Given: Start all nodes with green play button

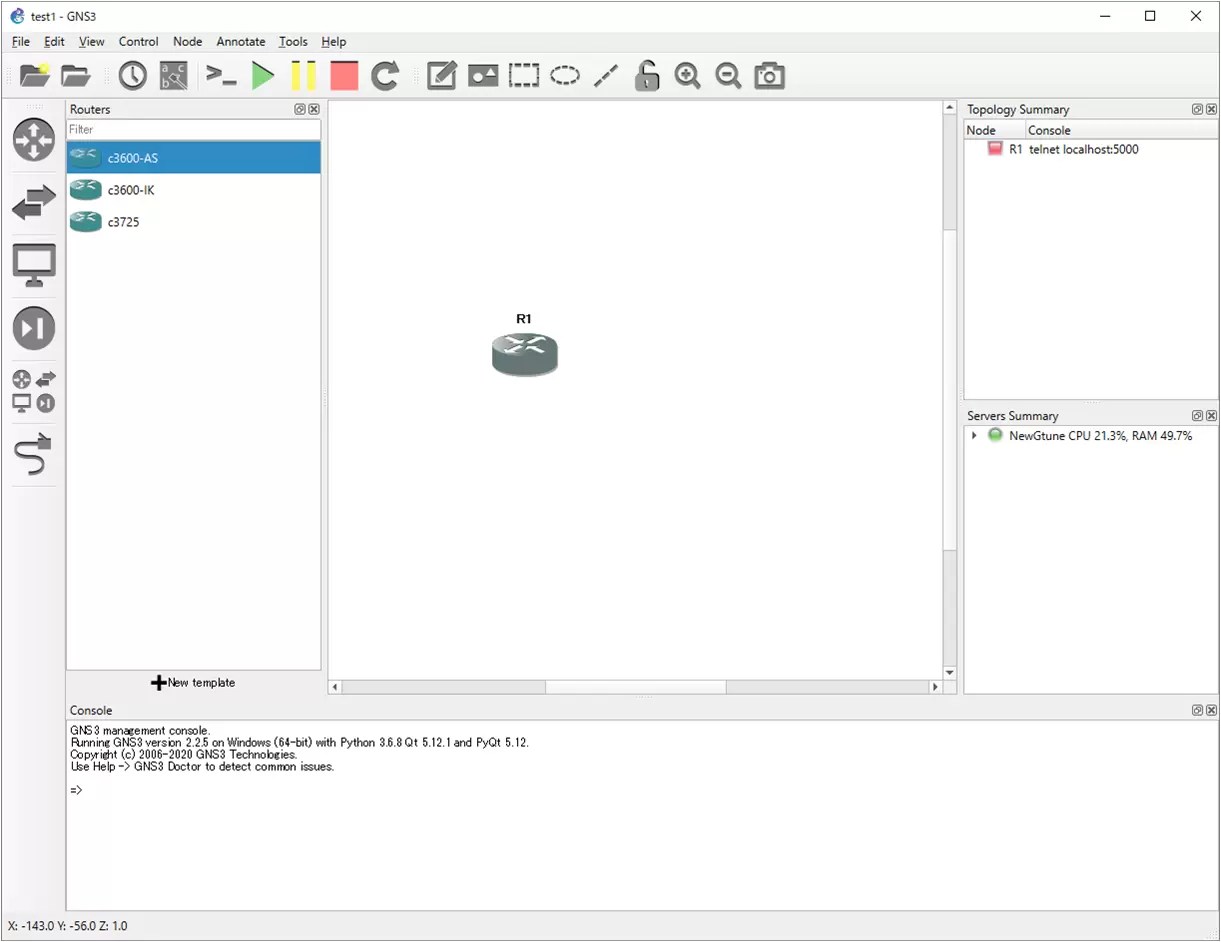Looking at the screenshot, I should coord(263,75).
